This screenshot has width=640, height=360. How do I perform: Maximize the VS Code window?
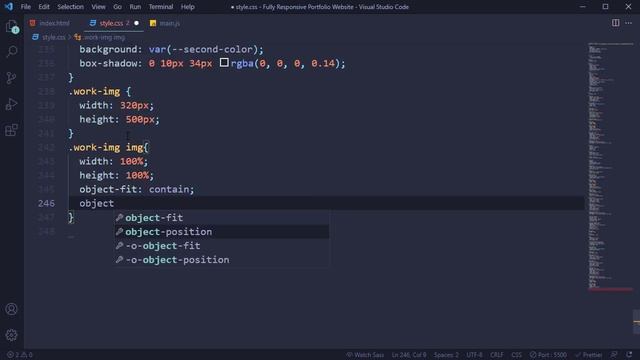[x=605, y=7]
